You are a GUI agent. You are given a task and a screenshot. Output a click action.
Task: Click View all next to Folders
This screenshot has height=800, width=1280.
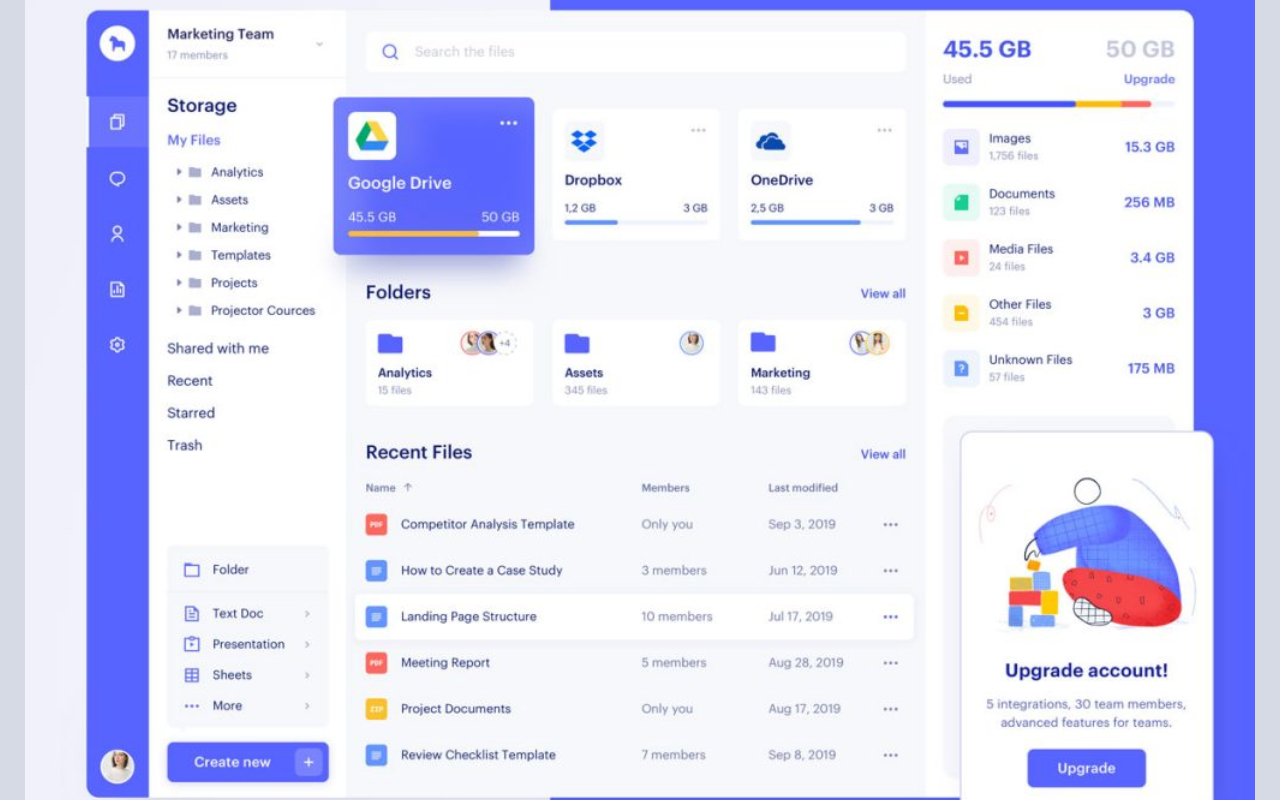click(883, 293)
